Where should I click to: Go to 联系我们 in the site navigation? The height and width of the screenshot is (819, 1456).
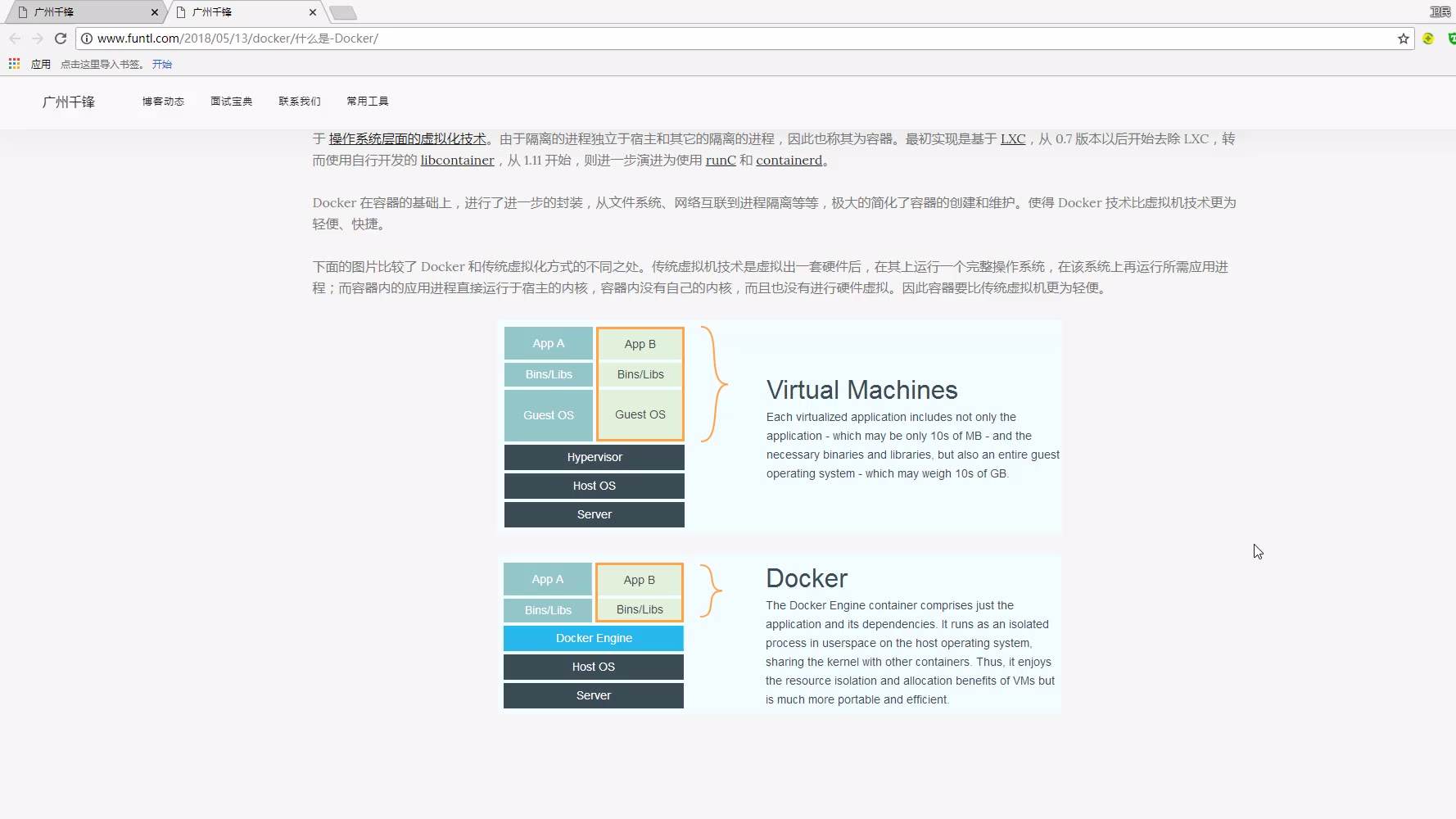(300, 102)
